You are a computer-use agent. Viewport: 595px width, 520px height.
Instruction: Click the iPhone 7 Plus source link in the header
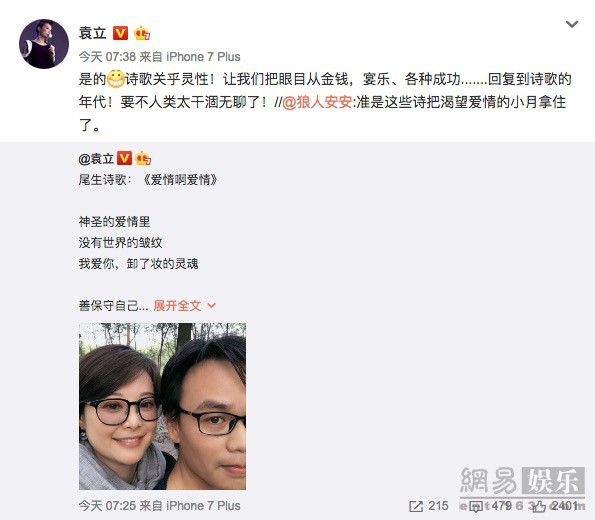tap(203, 57)
